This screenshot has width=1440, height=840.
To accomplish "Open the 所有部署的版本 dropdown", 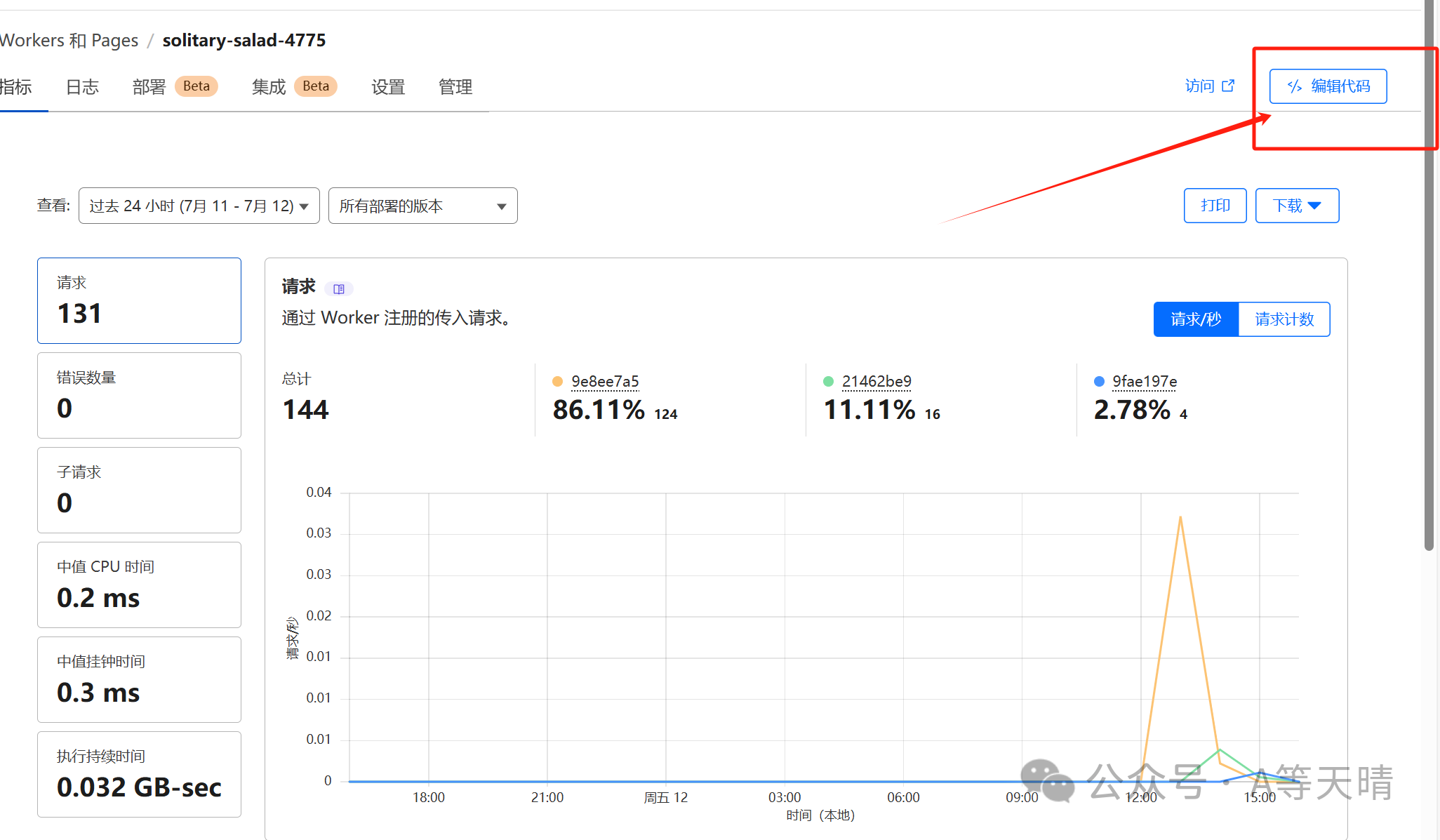I will (423, 206).
